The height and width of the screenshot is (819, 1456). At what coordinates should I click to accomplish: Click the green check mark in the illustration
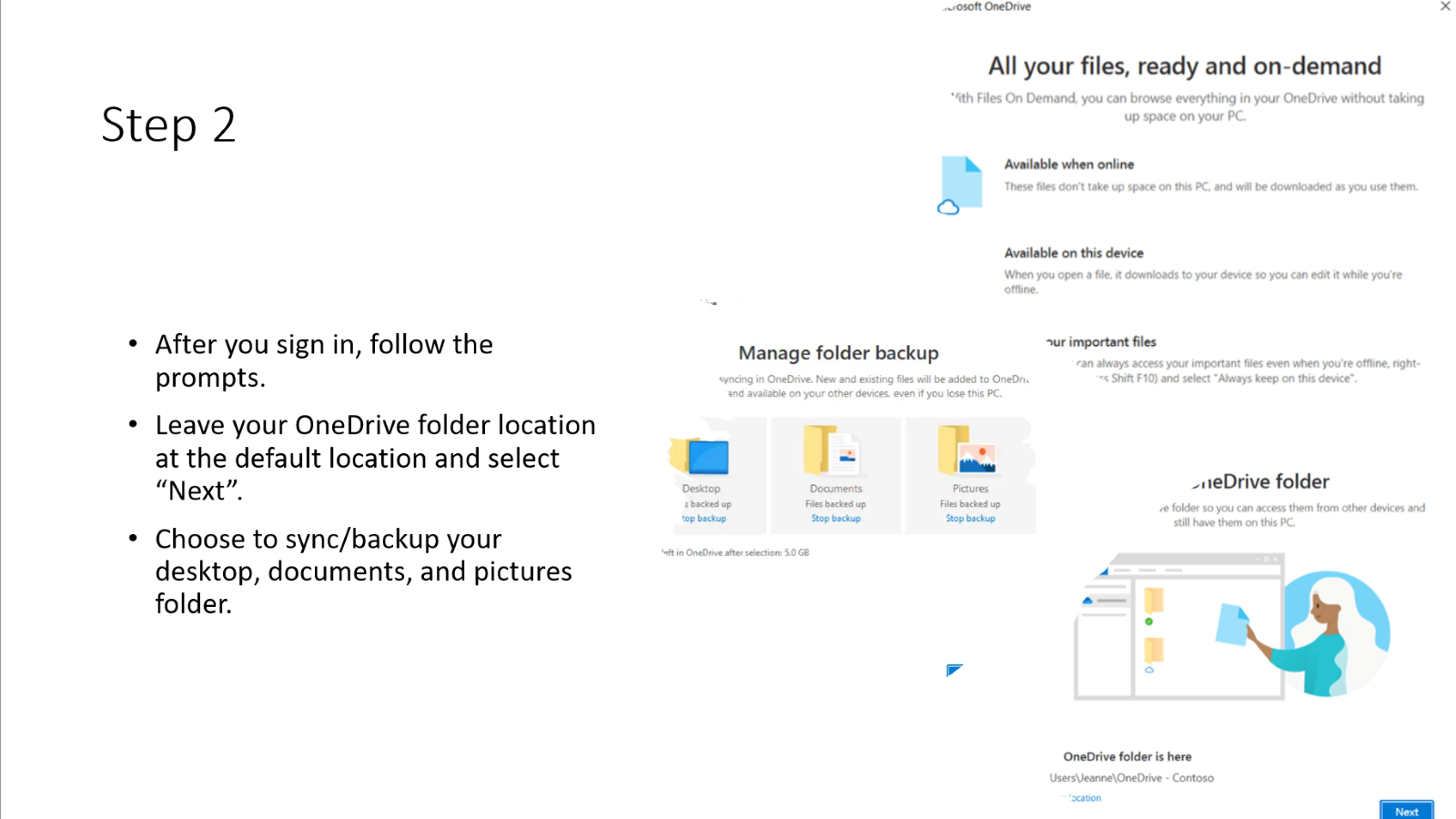(x=1148, y=622)
